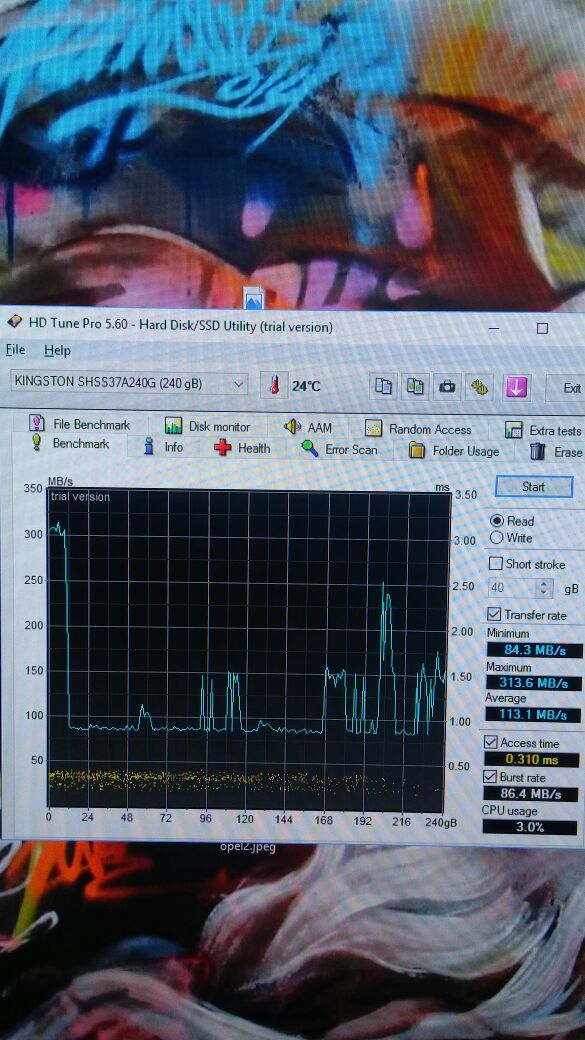585x1040 pixels.
Task: Open the File menu
Action: [x=15, y=350]
